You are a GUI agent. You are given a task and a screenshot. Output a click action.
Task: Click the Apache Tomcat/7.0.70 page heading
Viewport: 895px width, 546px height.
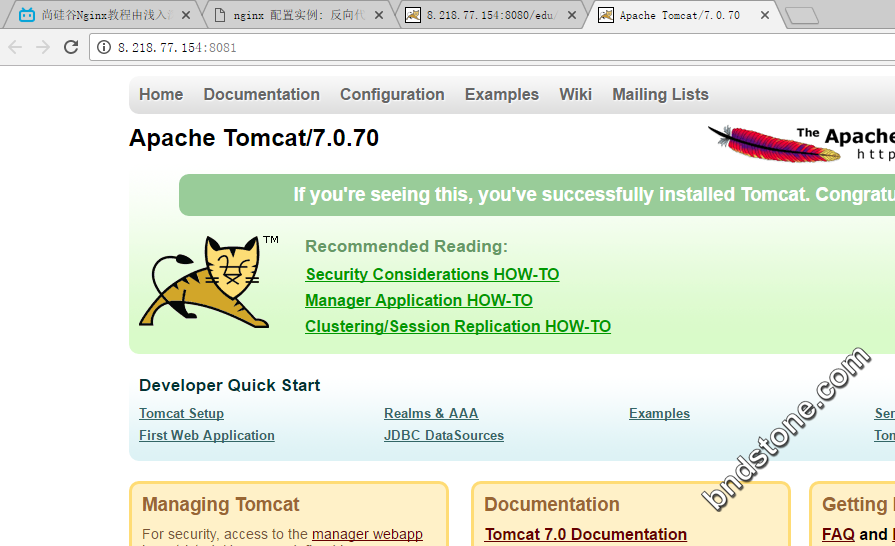pyautogui.click(x=254, y=138)
